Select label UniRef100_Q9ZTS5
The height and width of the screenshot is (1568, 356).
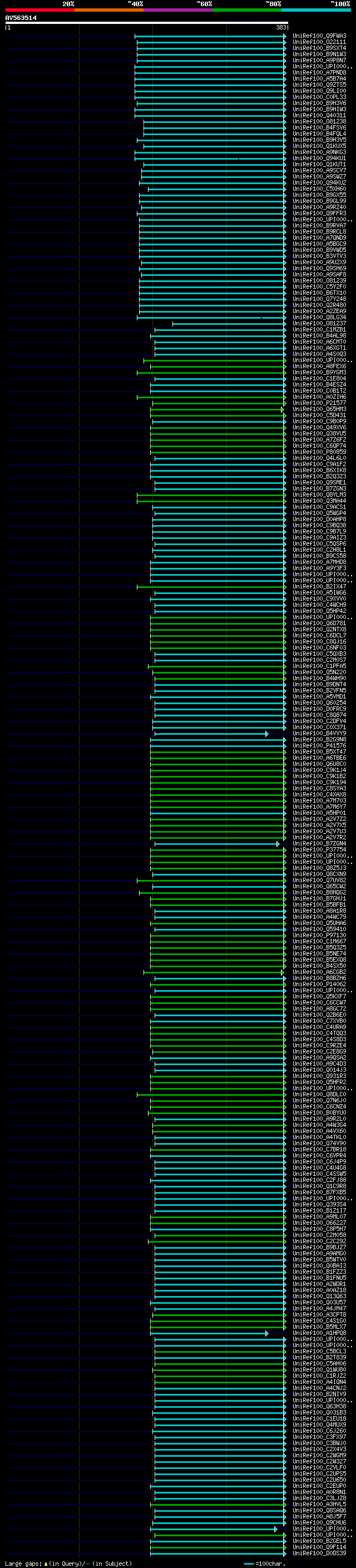(319, 85)
